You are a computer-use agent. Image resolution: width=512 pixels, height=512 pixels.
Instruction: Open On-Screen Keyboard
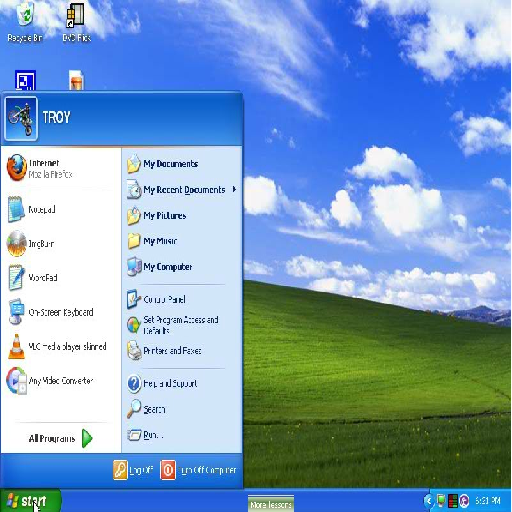pyautogui.click(x=61, y=312)
